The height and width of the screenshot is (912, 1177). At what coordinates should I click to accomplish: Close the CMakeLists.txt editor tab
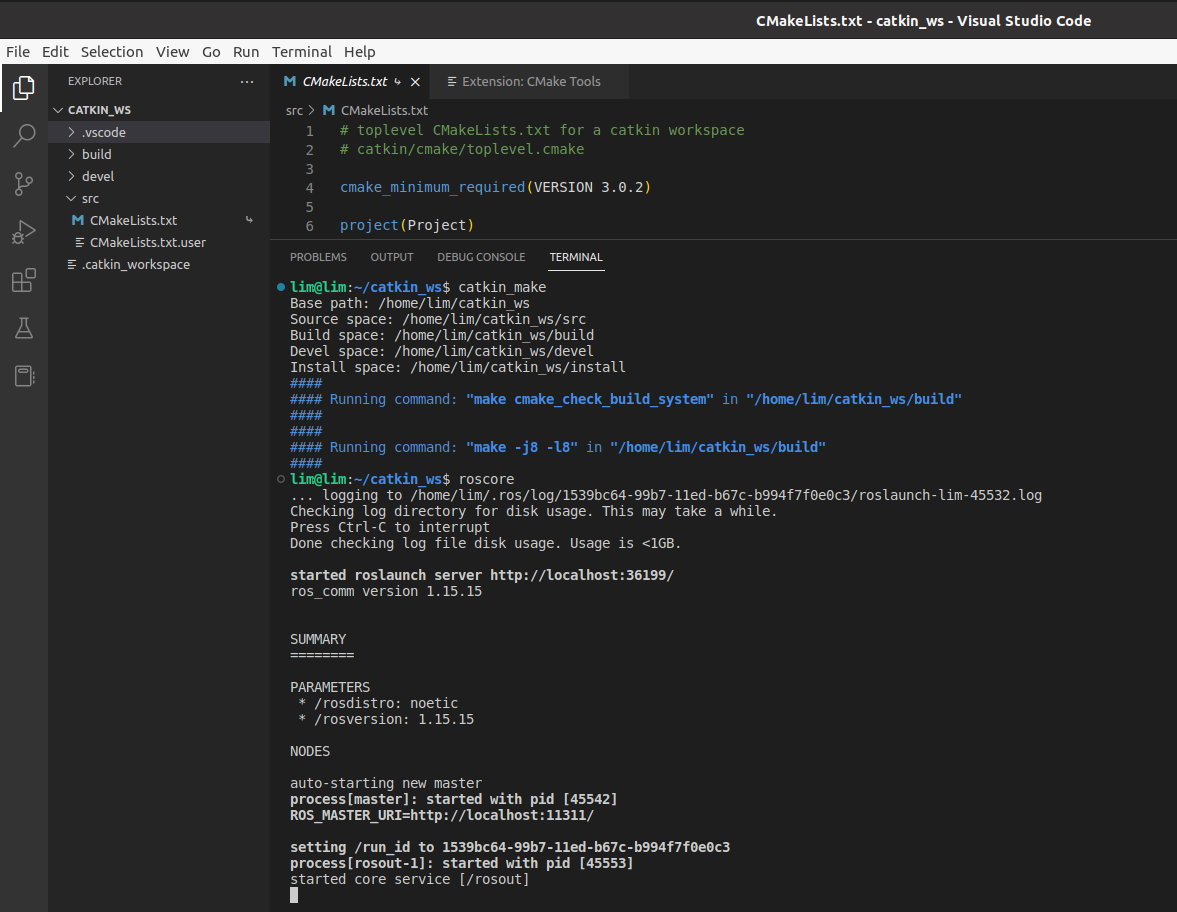tap(415, 82)
